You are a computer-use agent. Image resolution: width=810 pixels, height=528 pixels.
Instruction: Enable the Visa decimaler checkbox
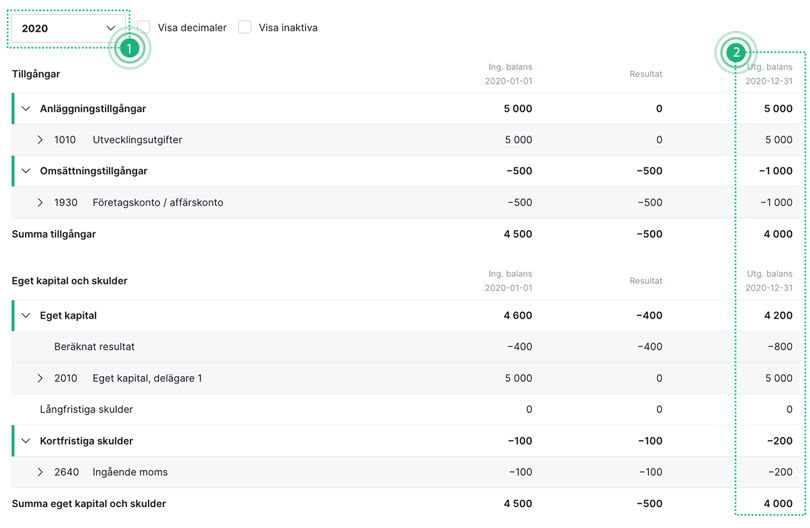click(144, 27)
